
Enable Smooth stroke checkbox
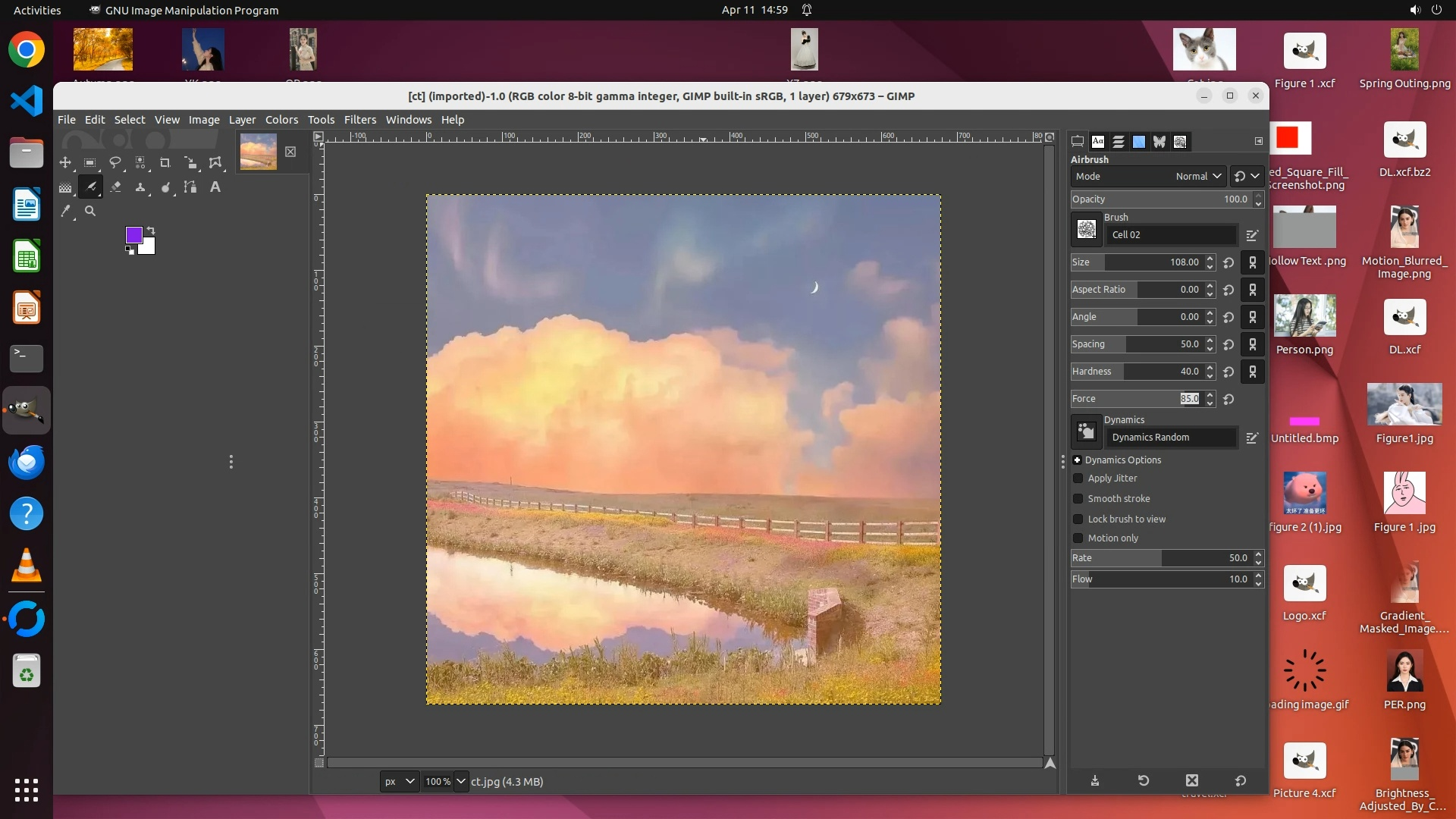pyautogui.click(x=1078, y=499)
